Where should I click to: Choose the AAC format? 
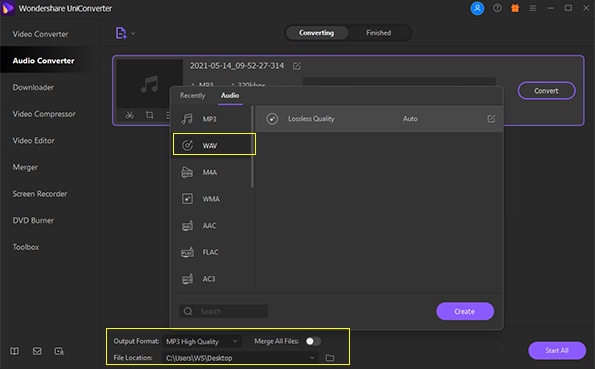pos(211,226)
